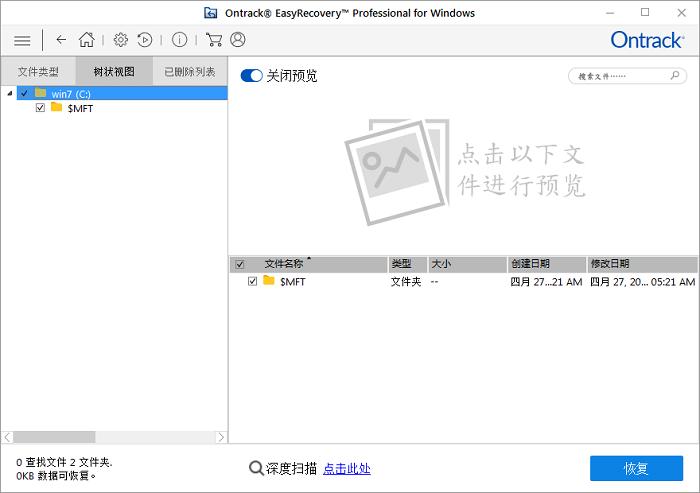Sort by 类型 column header
This screenshot has width=700, height=493.
[408, 264]
